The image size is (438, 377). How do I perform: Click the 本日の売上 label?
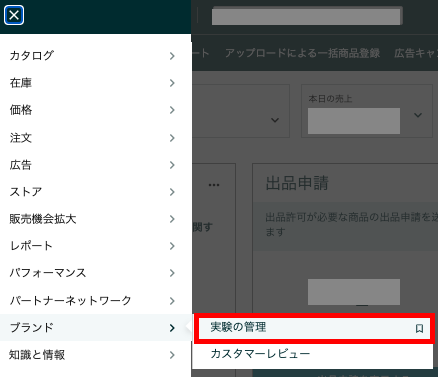tap(330, 99)
